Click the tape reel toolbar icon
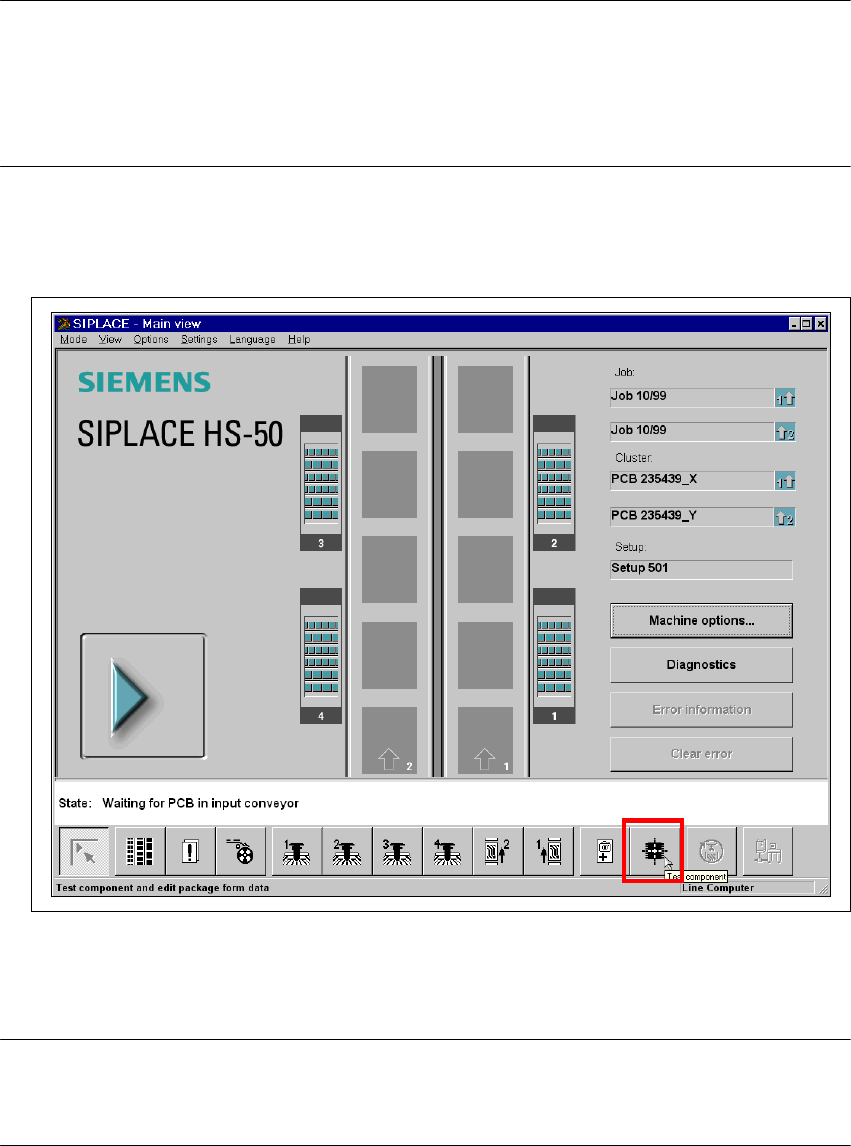The image size is (851, 1146). [240, 851]
